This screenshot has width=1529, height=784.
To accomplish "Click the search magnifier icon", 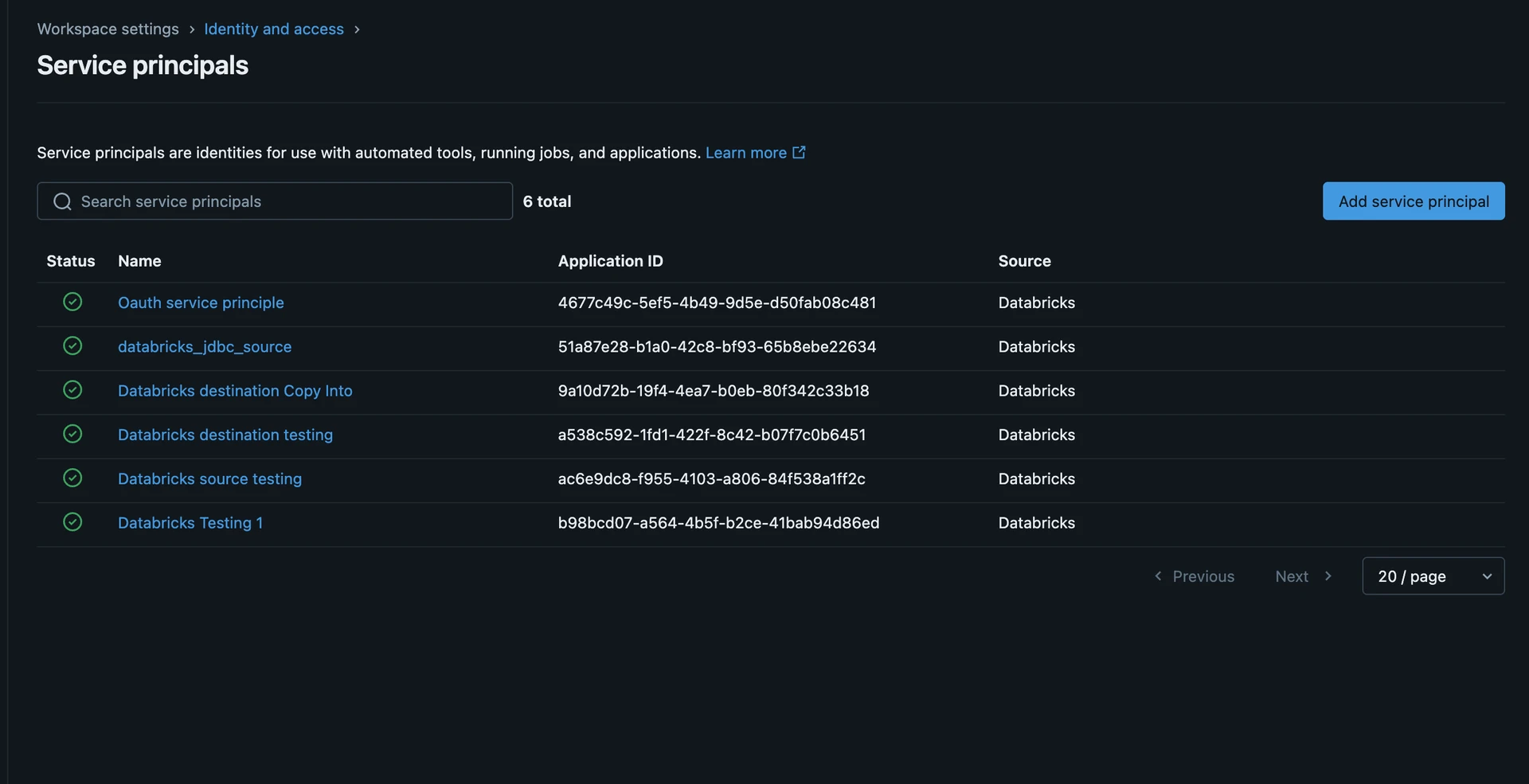I will click(62, 201).
